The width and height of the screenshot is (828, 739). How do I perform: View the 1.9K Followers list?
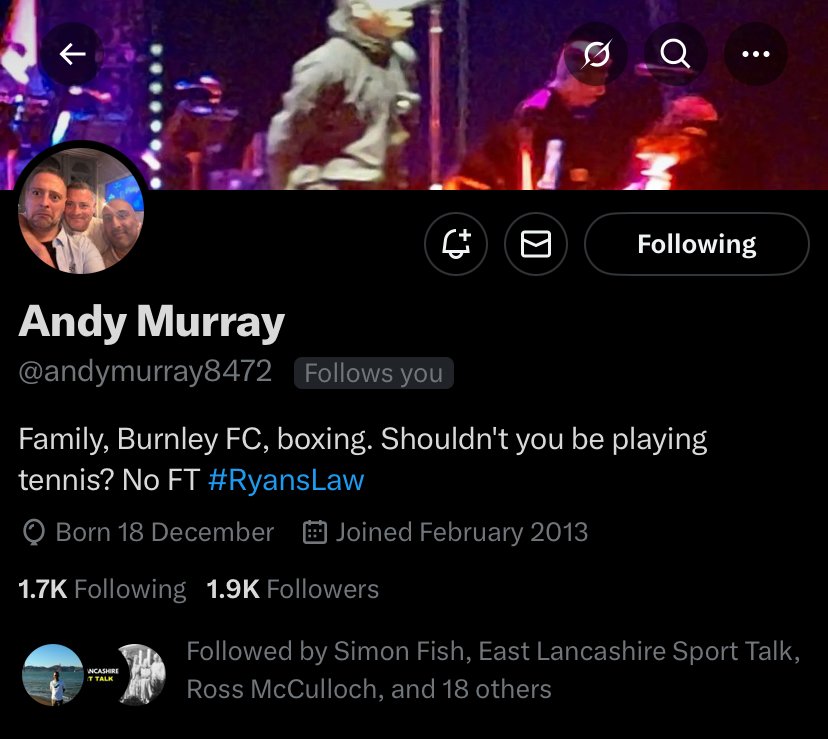click(293, 589)
